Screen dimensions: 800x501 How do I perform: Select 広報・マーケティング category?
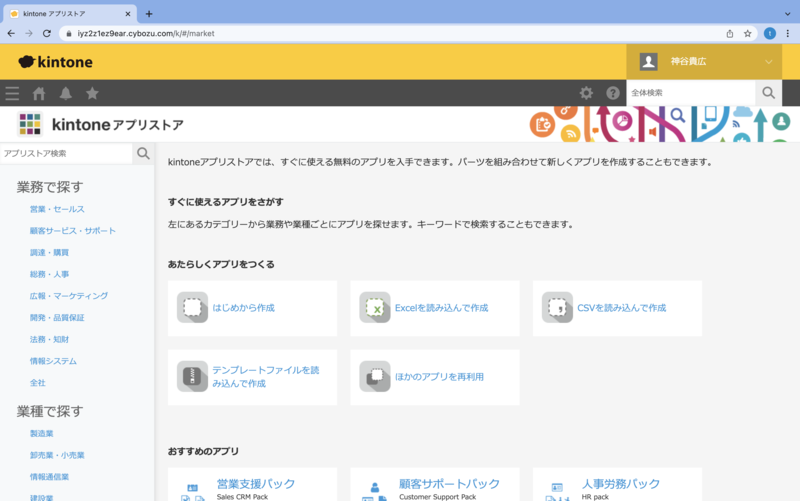69,296
